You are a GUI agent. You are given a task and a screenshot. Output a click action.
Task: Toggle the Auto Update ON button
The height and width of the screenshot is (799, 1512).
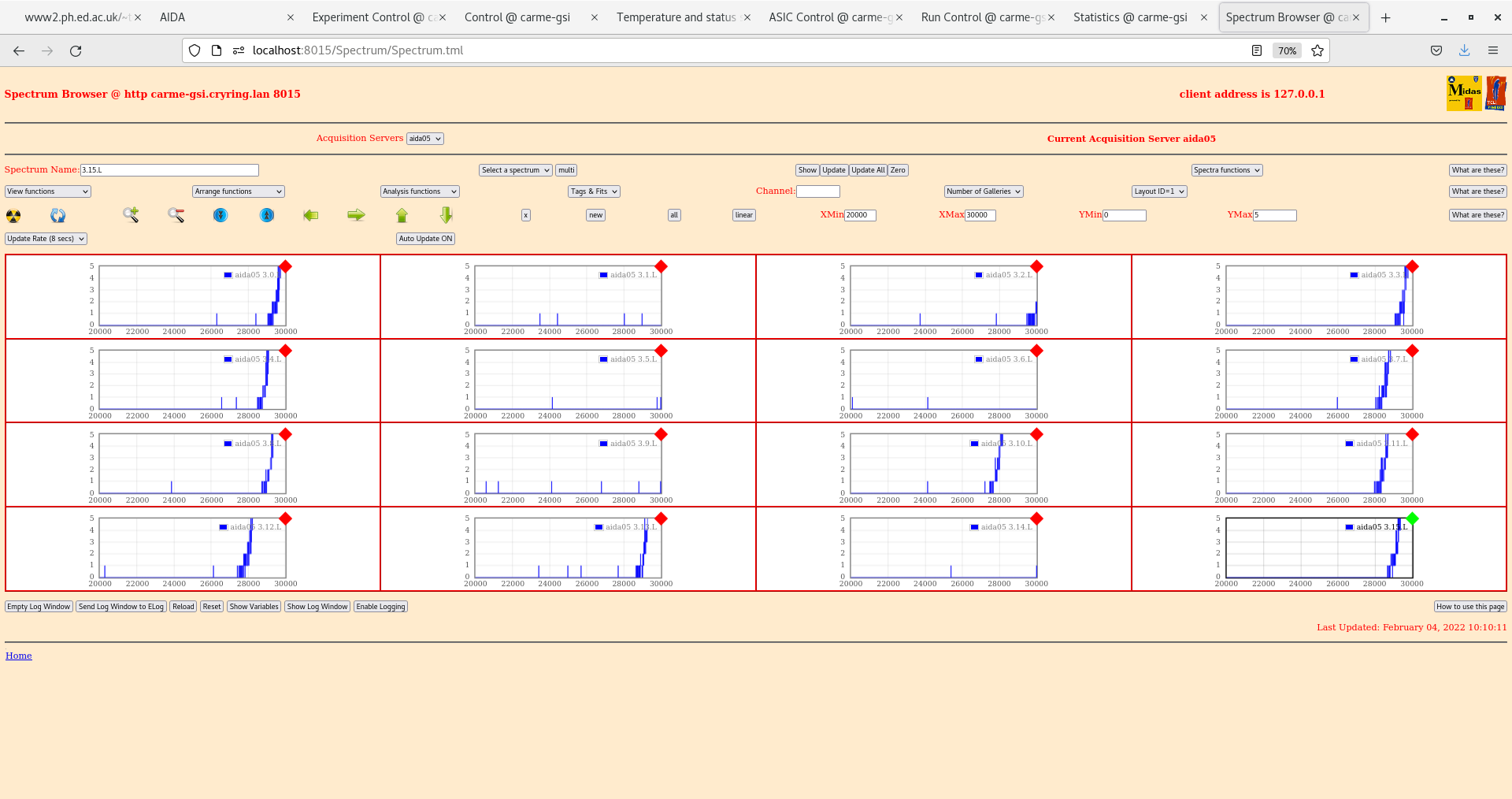click(425, 239)
